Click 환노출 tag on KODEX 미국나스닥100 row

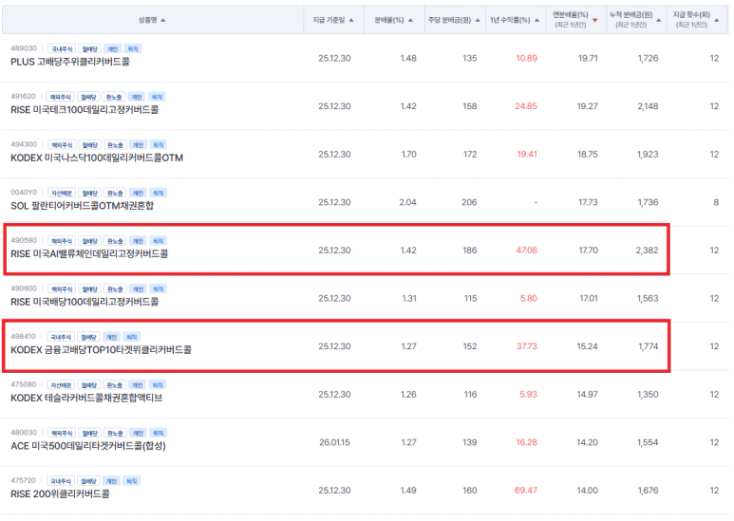(115, 145)
